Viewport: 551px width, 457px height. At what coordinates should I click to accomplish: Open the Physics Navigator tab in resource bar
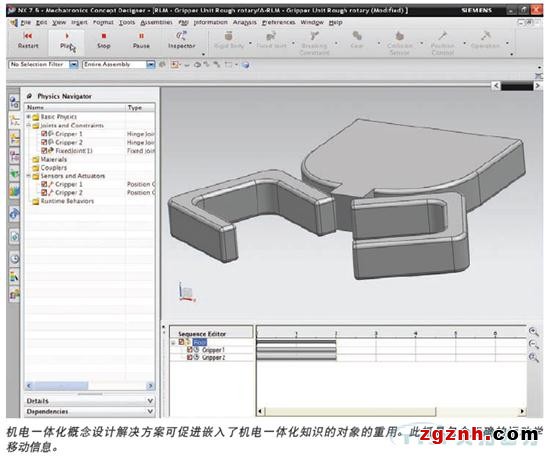(14, 121)
